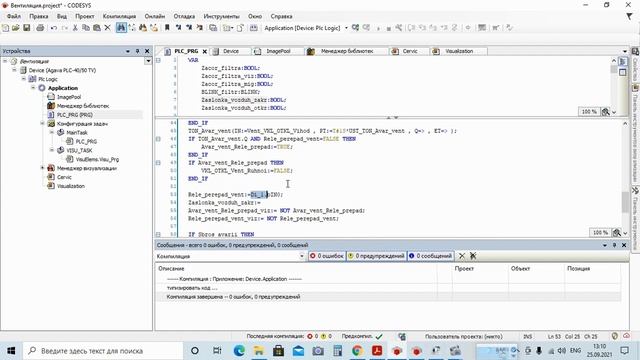This screenshot has width=640, height=360.
Task: Delete selection with toolbar X icon
Action: coord(107,28)
